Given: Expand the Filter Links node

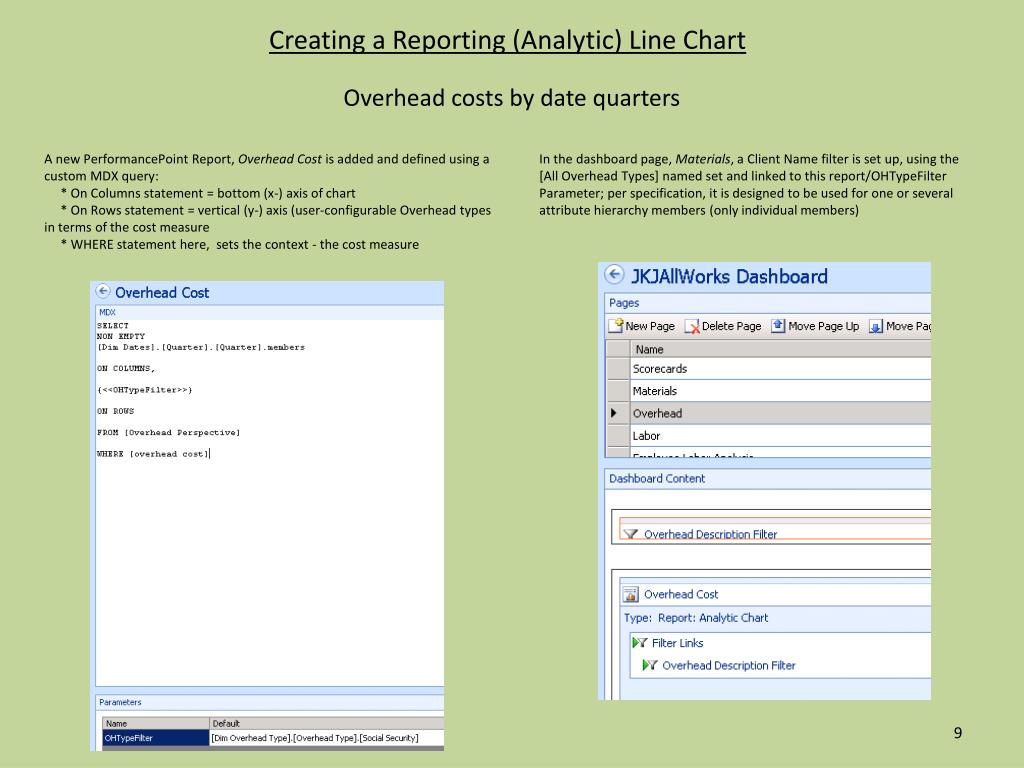Looking at the screenshot, I should [677, 643].
